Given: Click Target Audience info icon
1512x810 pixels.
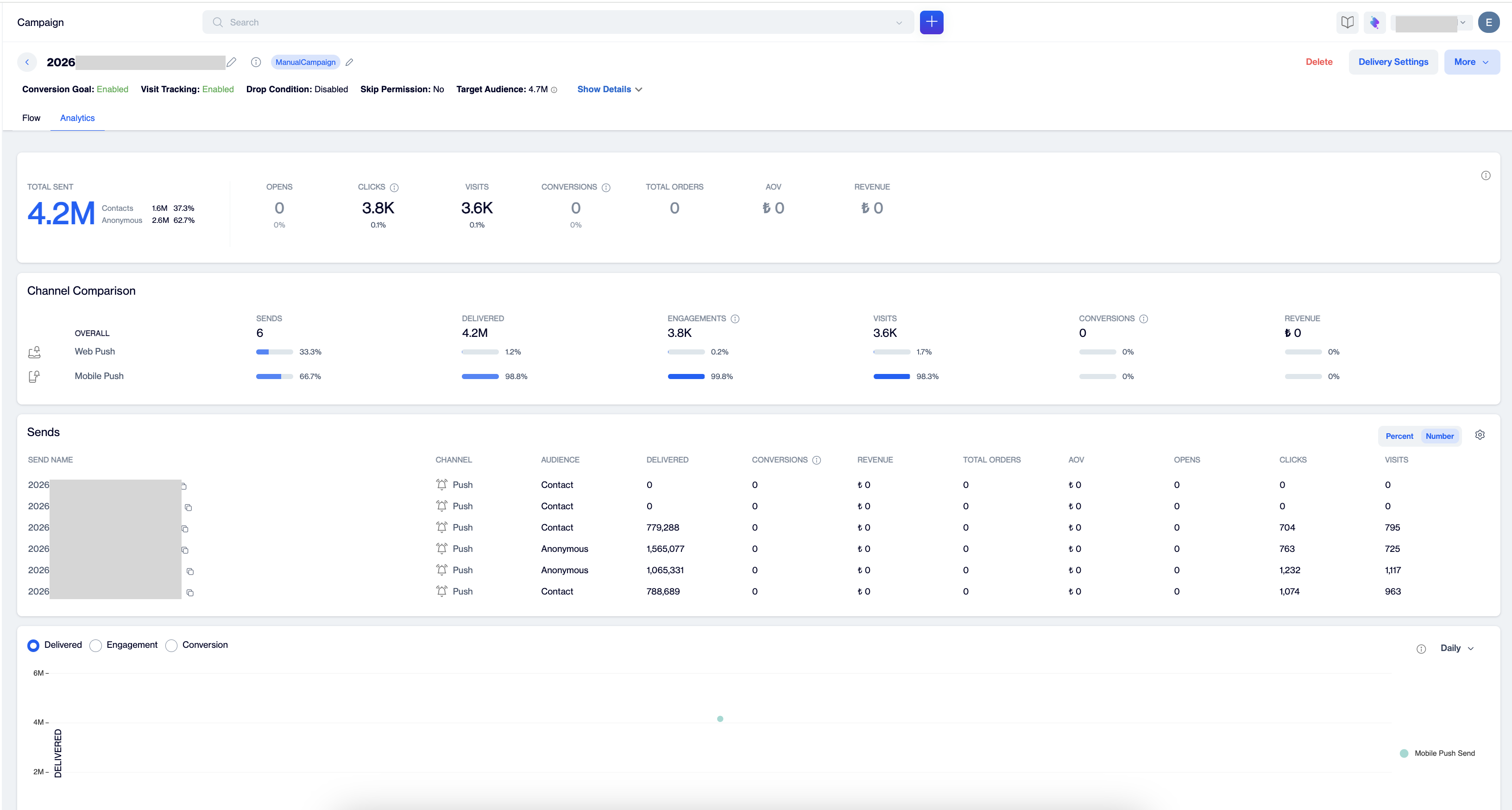Looking at the screenshot, I should pos(554,90).
